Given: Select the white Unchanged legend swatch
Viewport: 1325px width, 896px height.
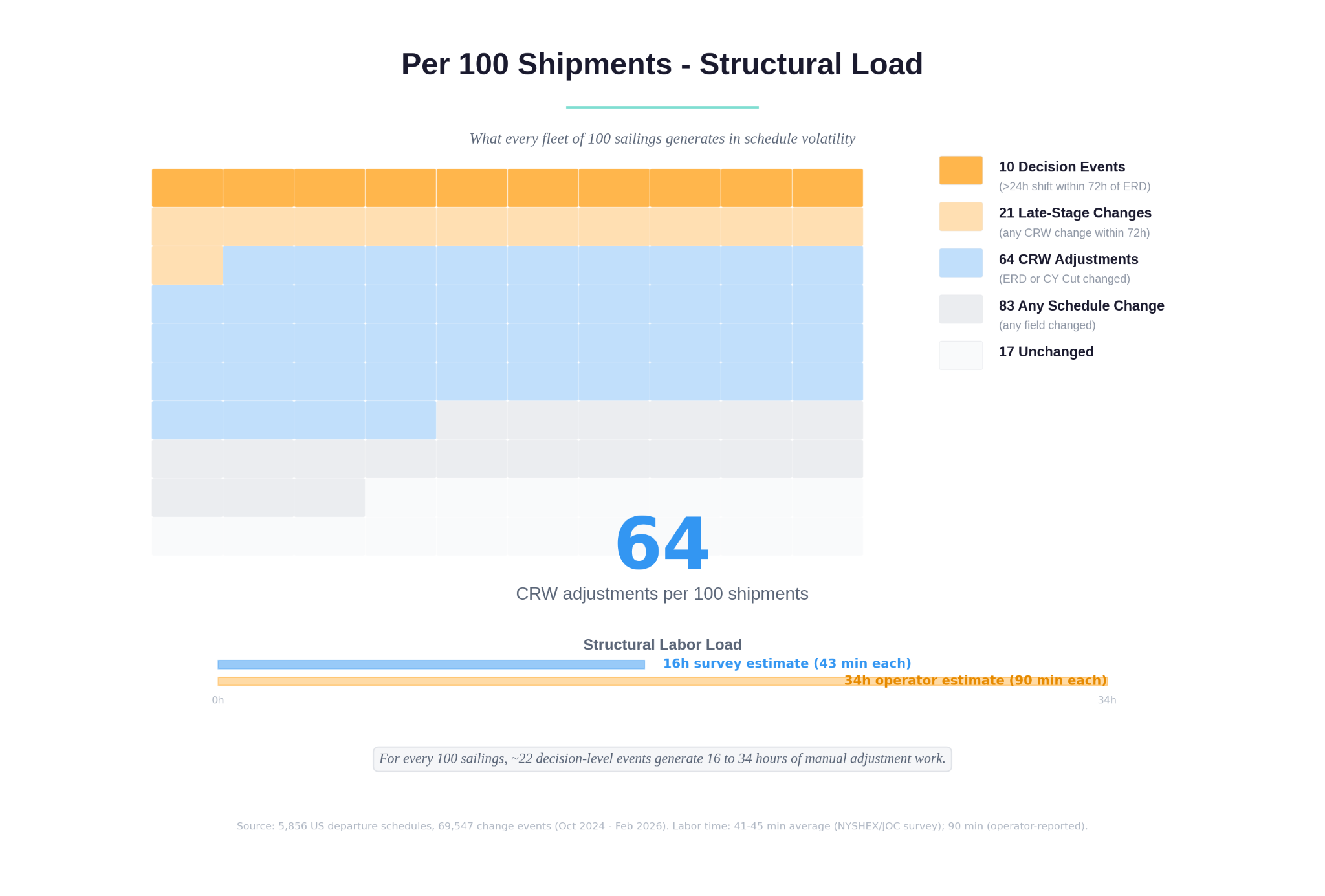Looking at the screenshot, I should pyautogui.click(x=961, y=355).
